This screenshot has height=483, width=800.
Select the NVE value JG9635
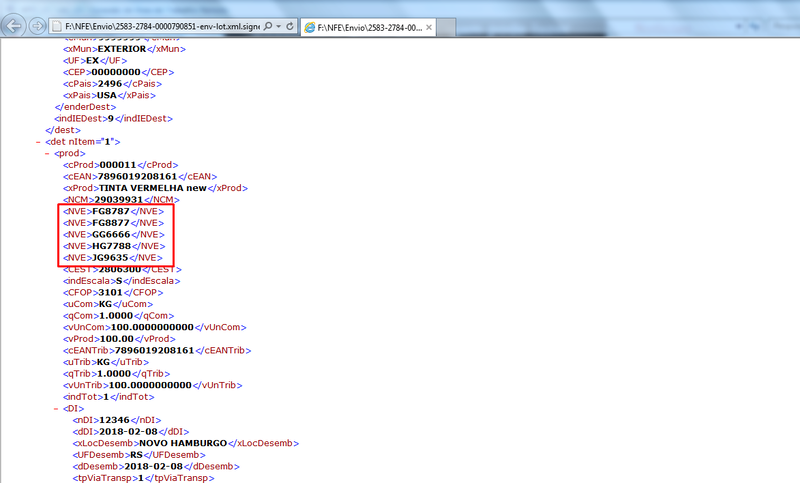point(110,258)
